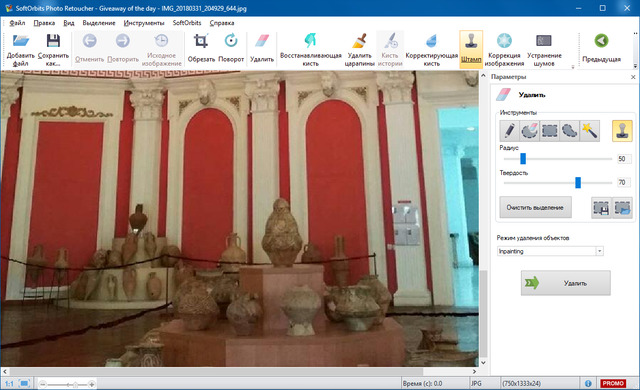Open the Inpainting mode dropdown
The image size is (640, 390).
coord(550,251)
